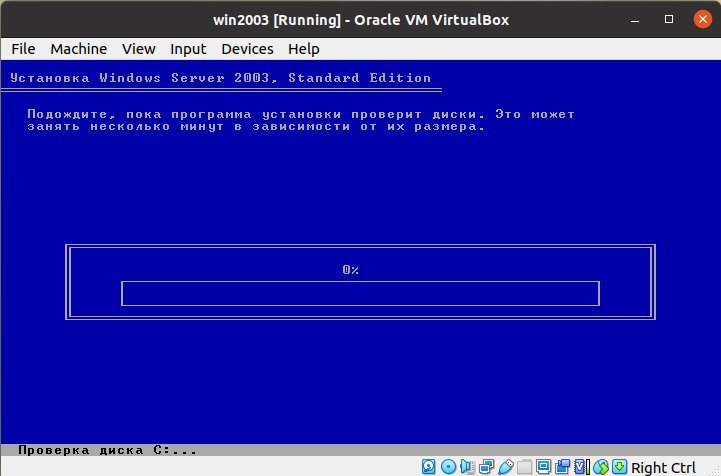Click the shared folders status icon
Image resolution: width=721 pixels, height=476 pixels.
point(524,467)
